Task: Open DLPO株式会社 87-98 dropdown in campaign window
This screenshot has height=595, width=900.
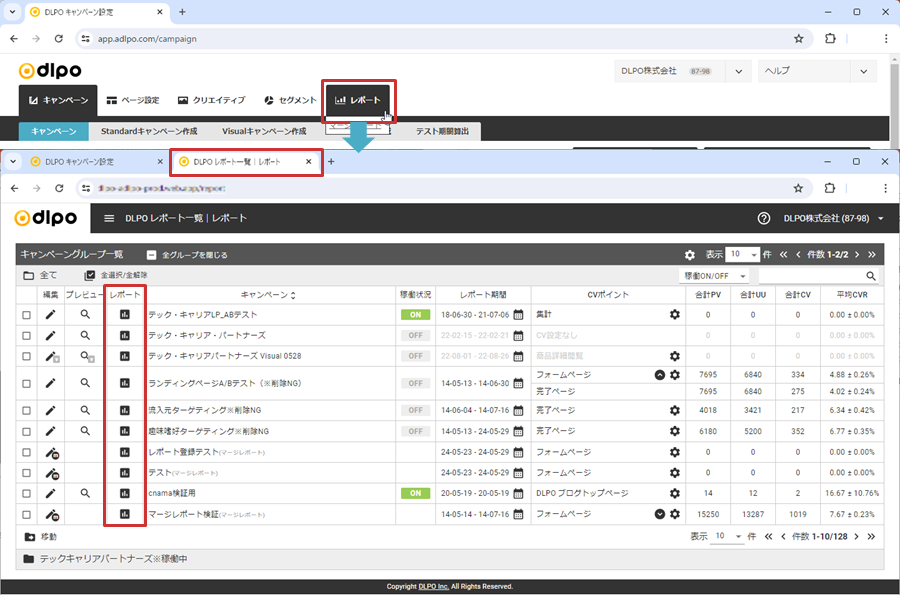Action: pos(739,72)
